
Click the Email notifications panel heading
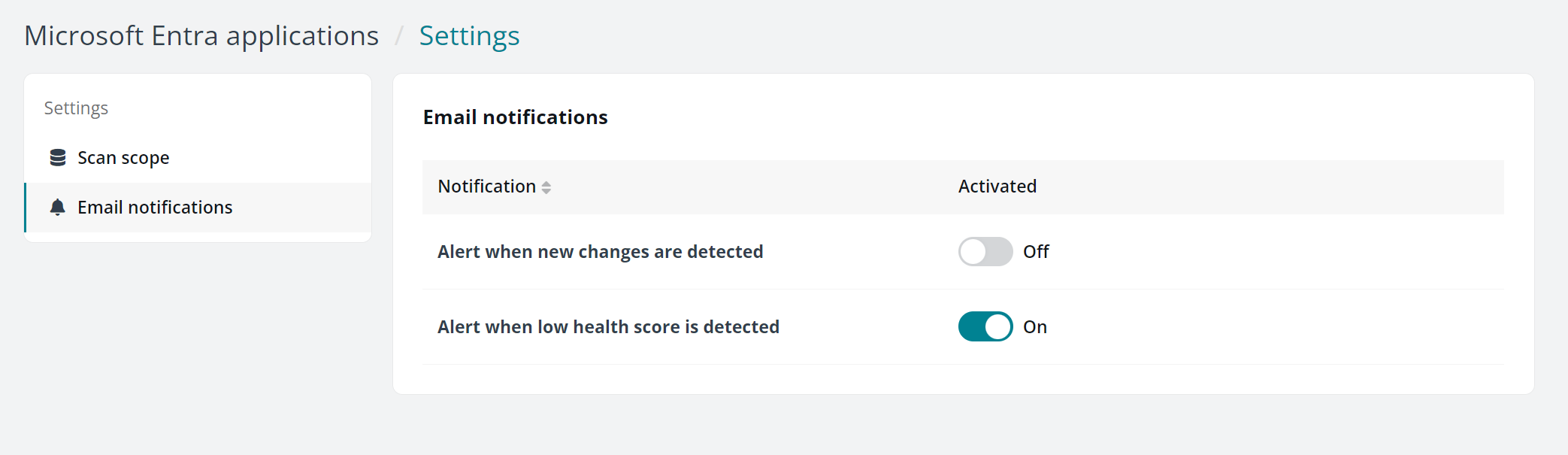[515, 117]
